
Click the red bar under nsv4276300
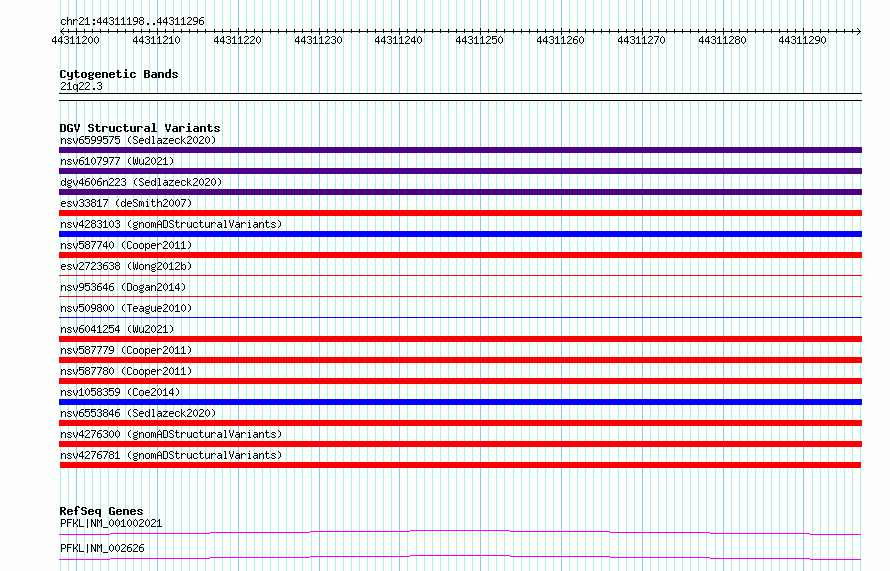pyautogui.click(x=460, y=444)
